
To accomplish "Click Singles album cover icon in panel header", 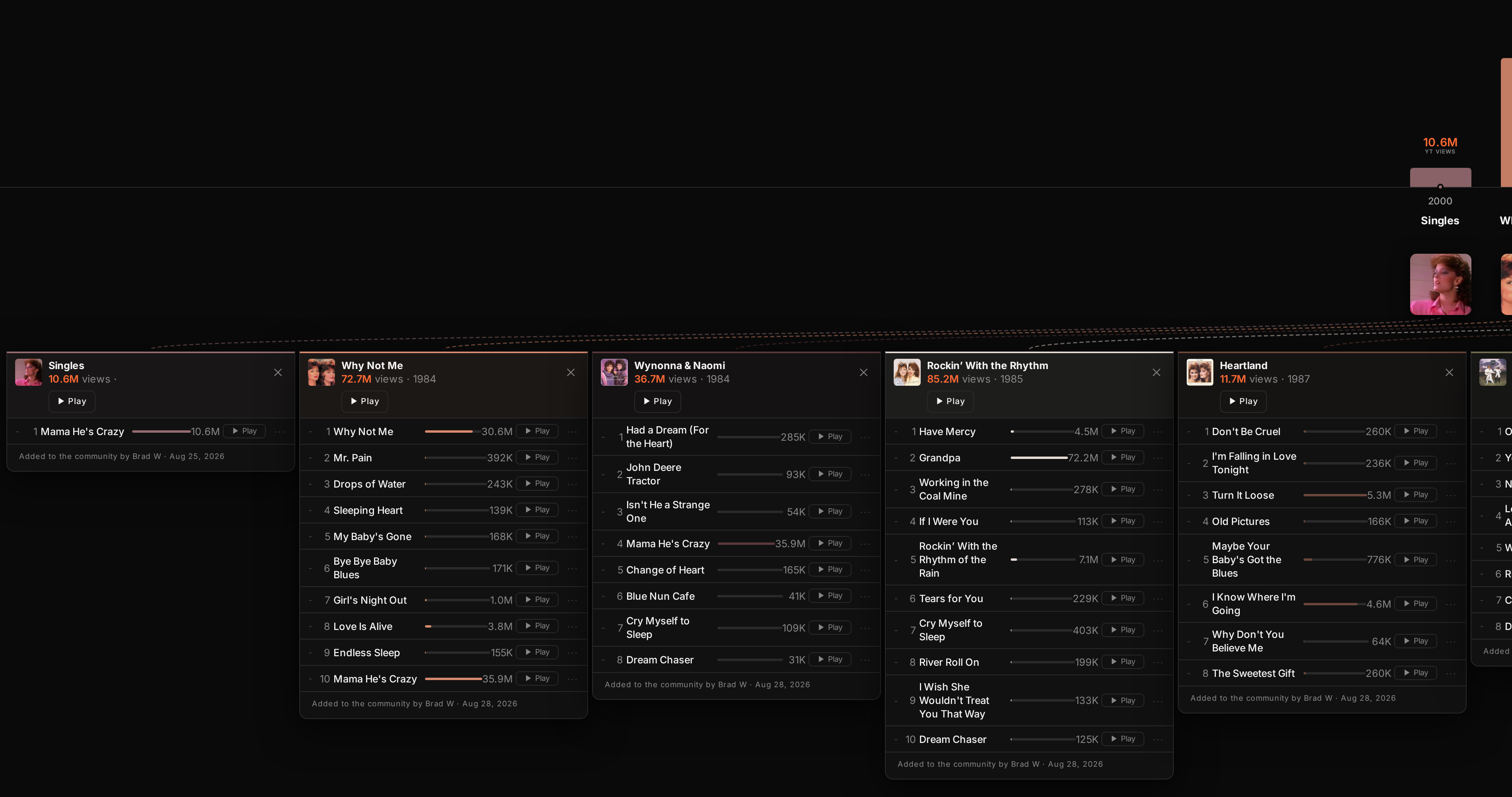I will (x=29, y=372).
